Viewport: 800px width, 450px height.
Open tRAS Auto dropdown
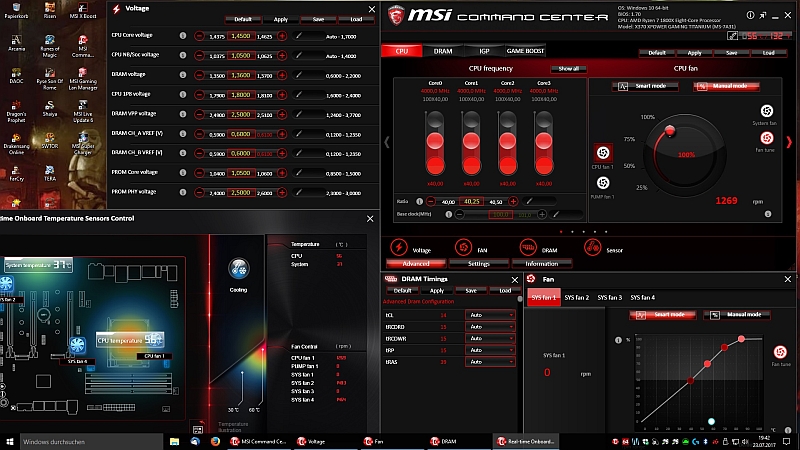point(490,362)
